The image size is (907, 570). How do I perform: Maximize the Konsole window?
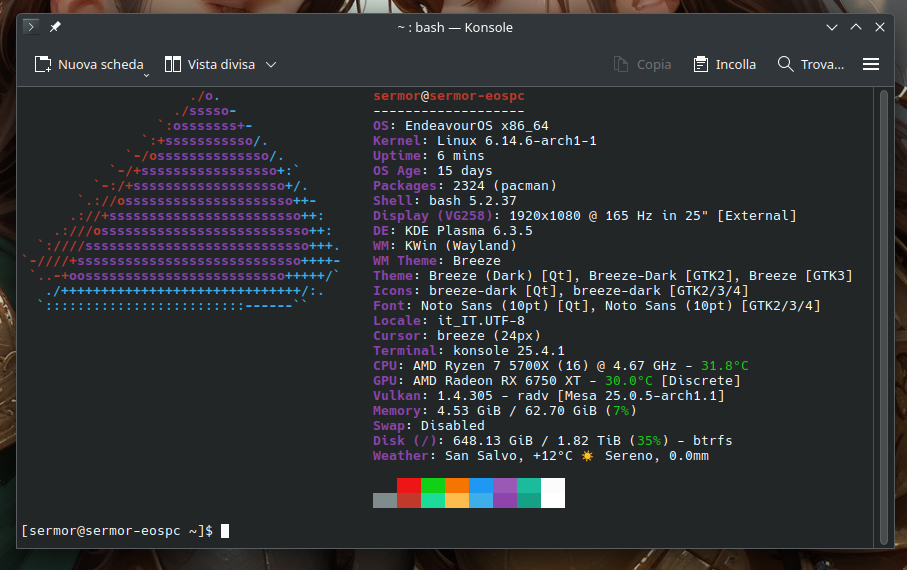856,27
